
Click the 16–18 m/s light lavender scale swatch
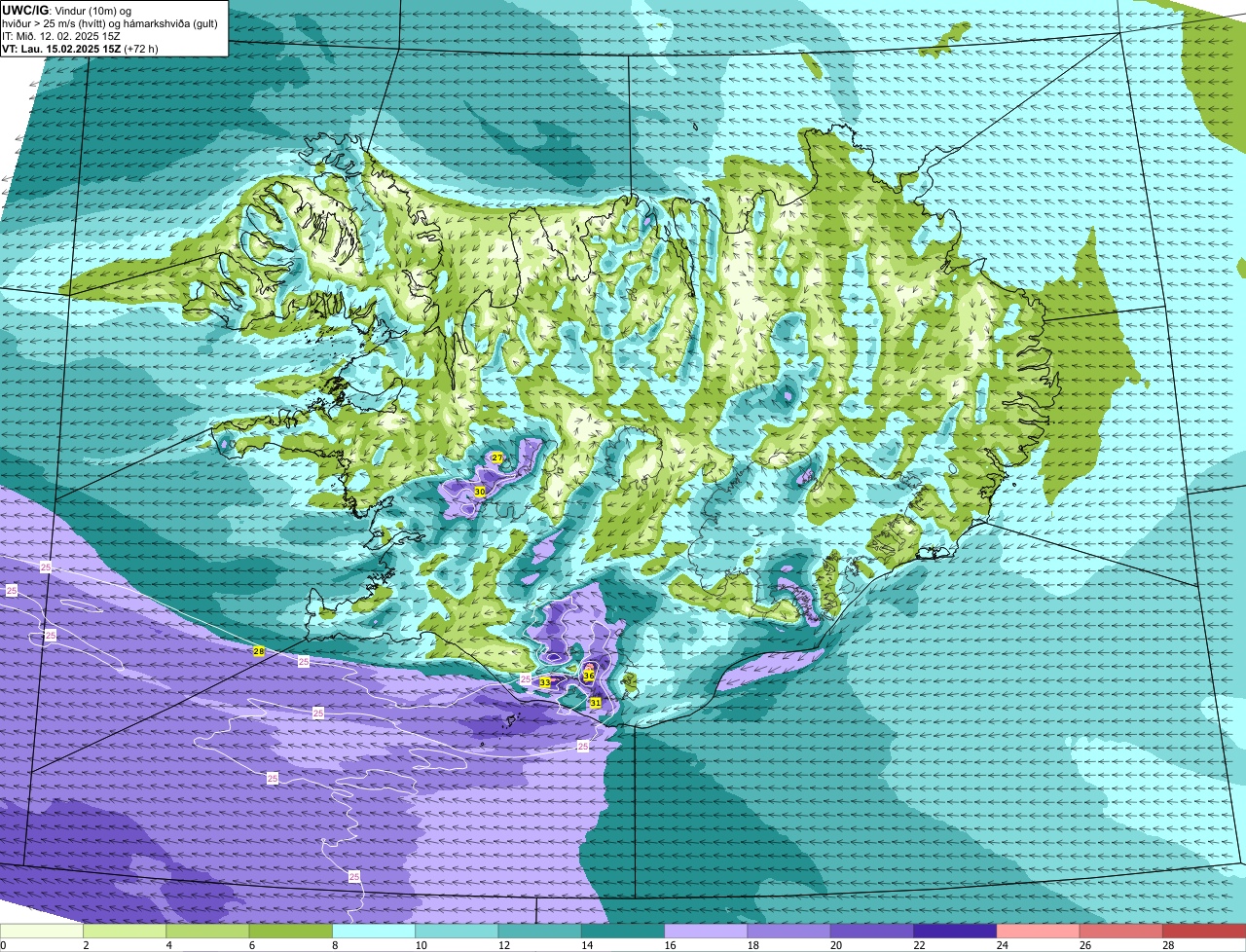point(706,931)
